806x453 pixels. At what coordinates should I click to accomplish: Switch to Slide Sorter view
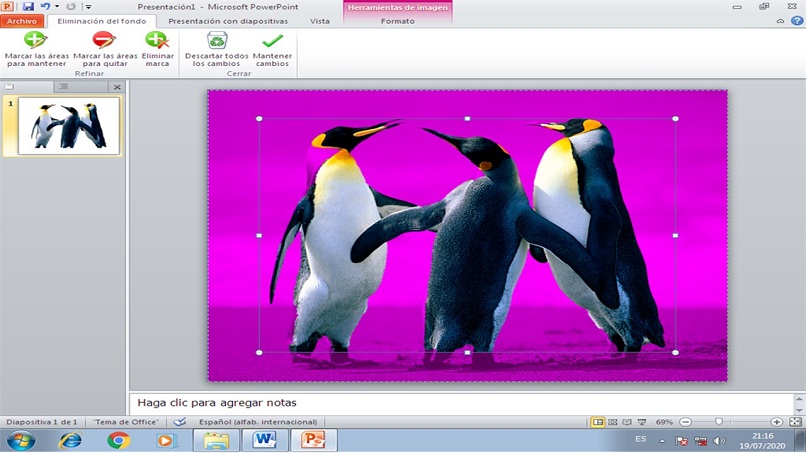(x=613, y=422)
